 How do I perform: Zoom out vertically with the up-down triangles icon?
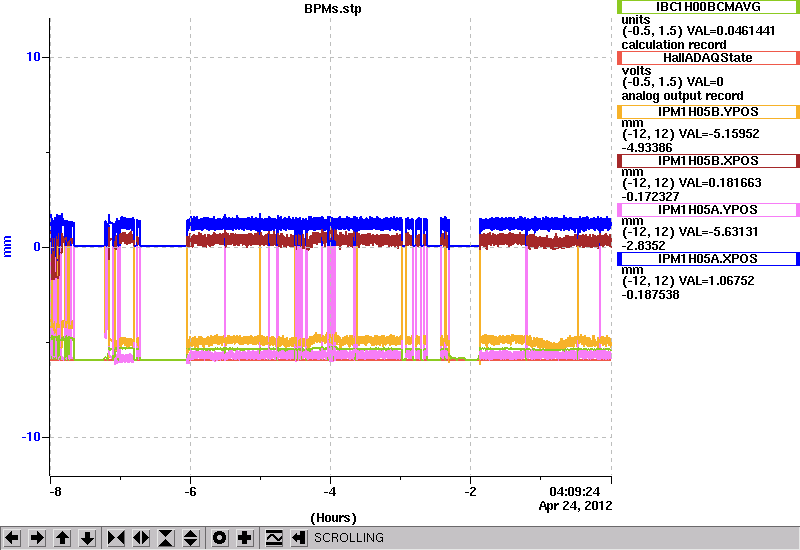click(x=191, y=538)
